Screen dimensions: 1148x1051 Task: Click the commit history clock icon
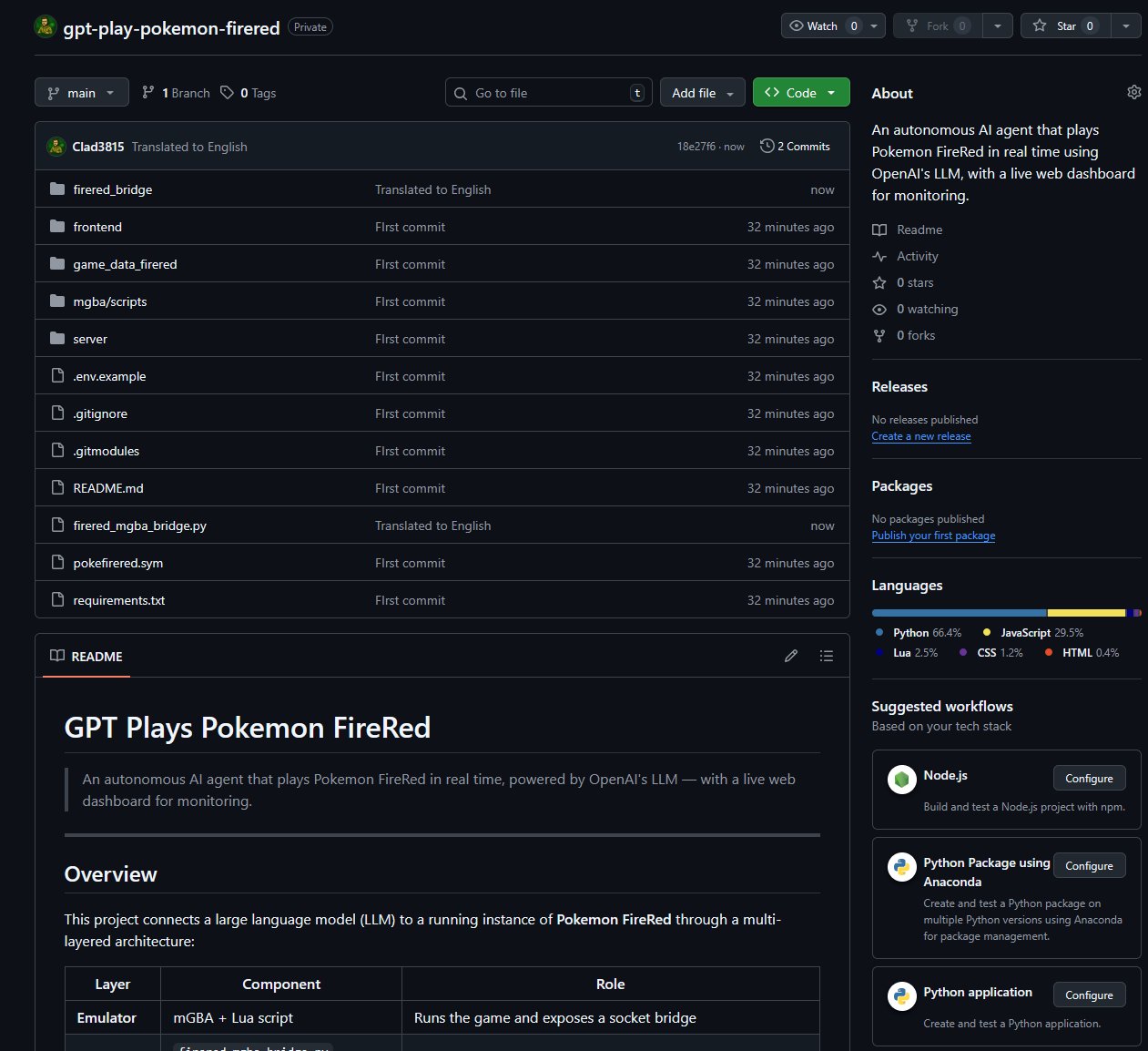point(767,146)
